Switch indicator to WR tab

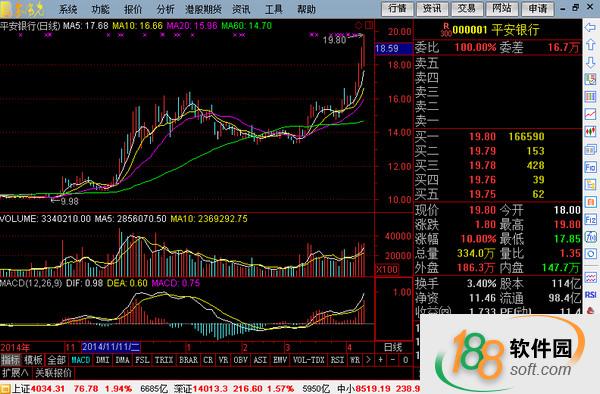click(355, 360)
